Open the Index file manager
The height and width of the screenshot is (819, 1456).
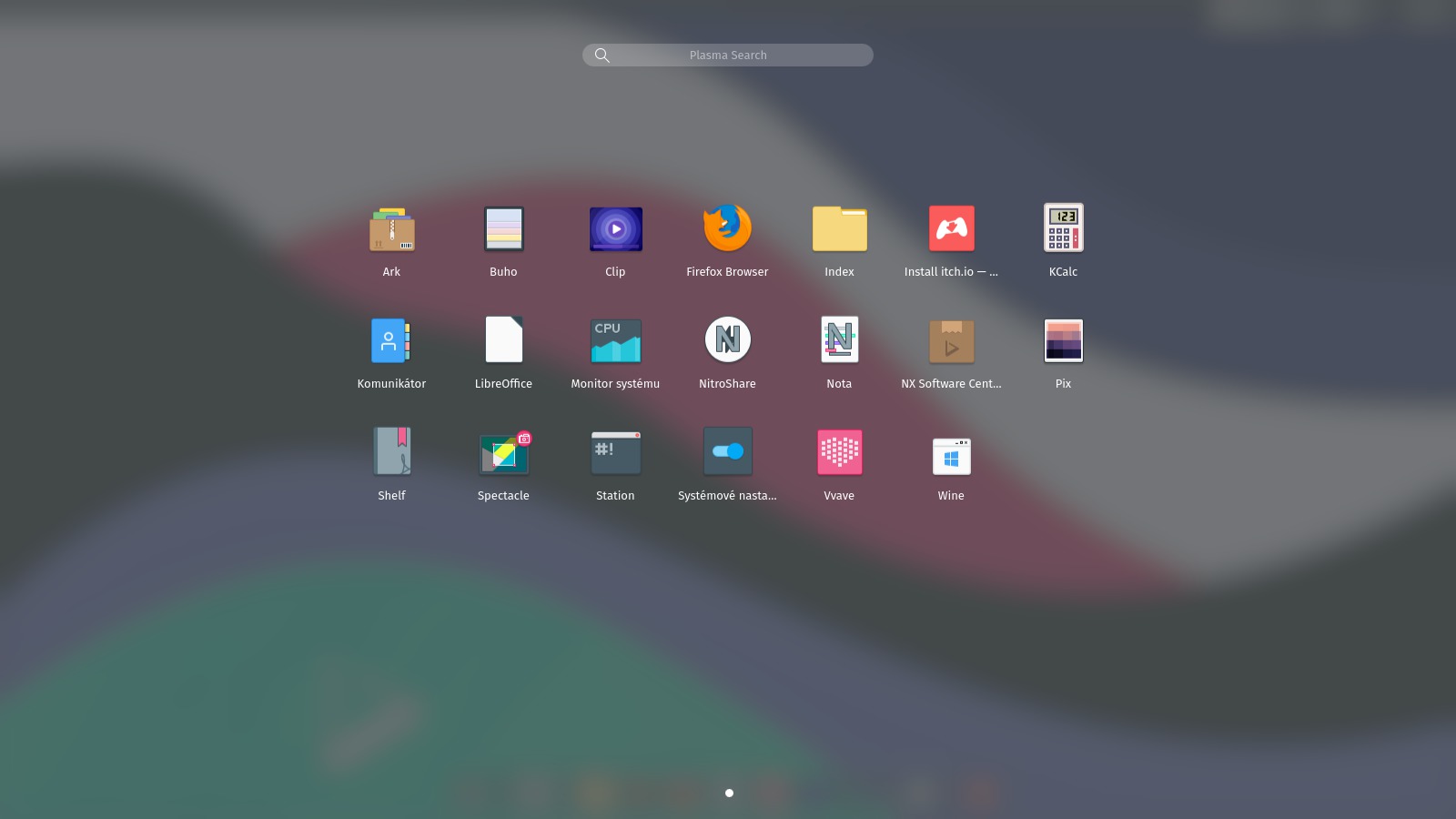point(839,228)
